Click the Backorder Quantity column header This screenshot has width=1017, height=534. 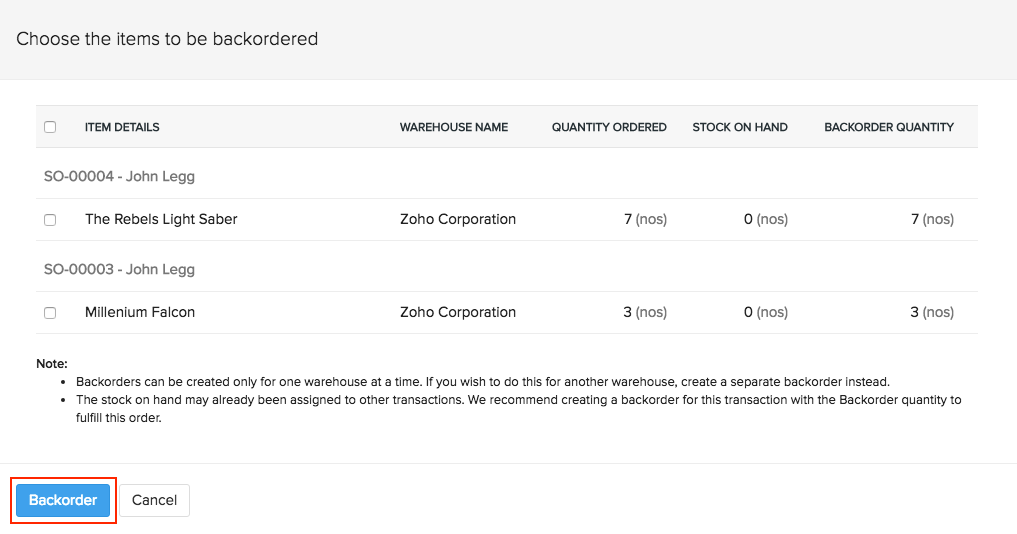click(x=889, y=127)
